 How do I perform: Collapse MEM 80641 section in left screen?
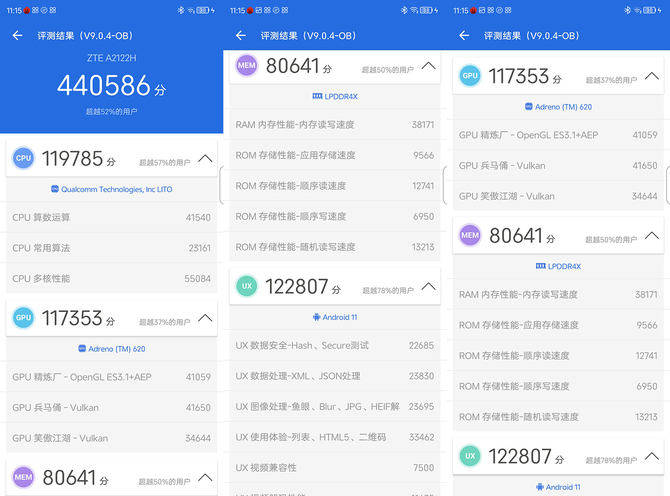[x=205, y=478]
